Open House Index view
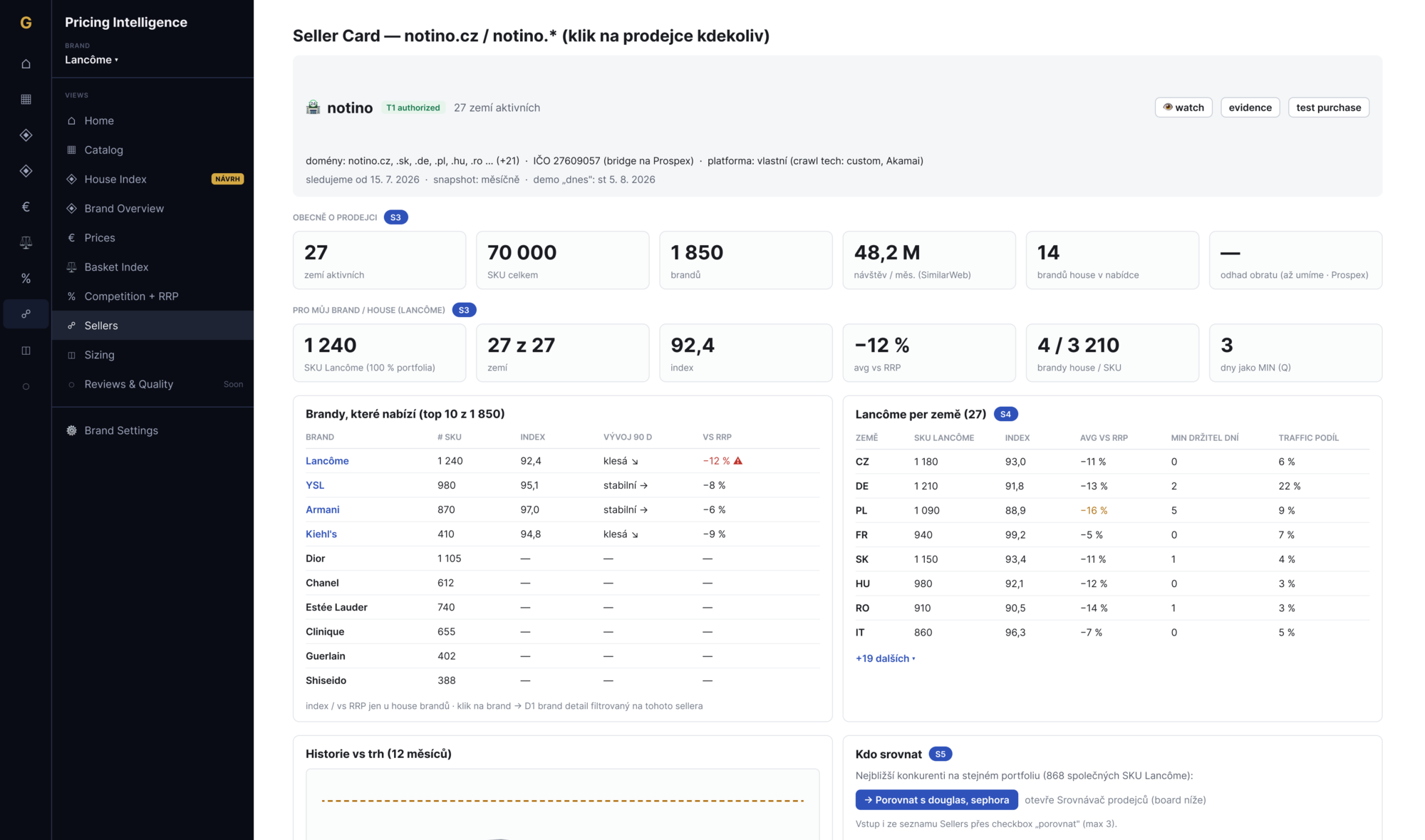This screenshot has height=840, width=1425. pos(152,180)
